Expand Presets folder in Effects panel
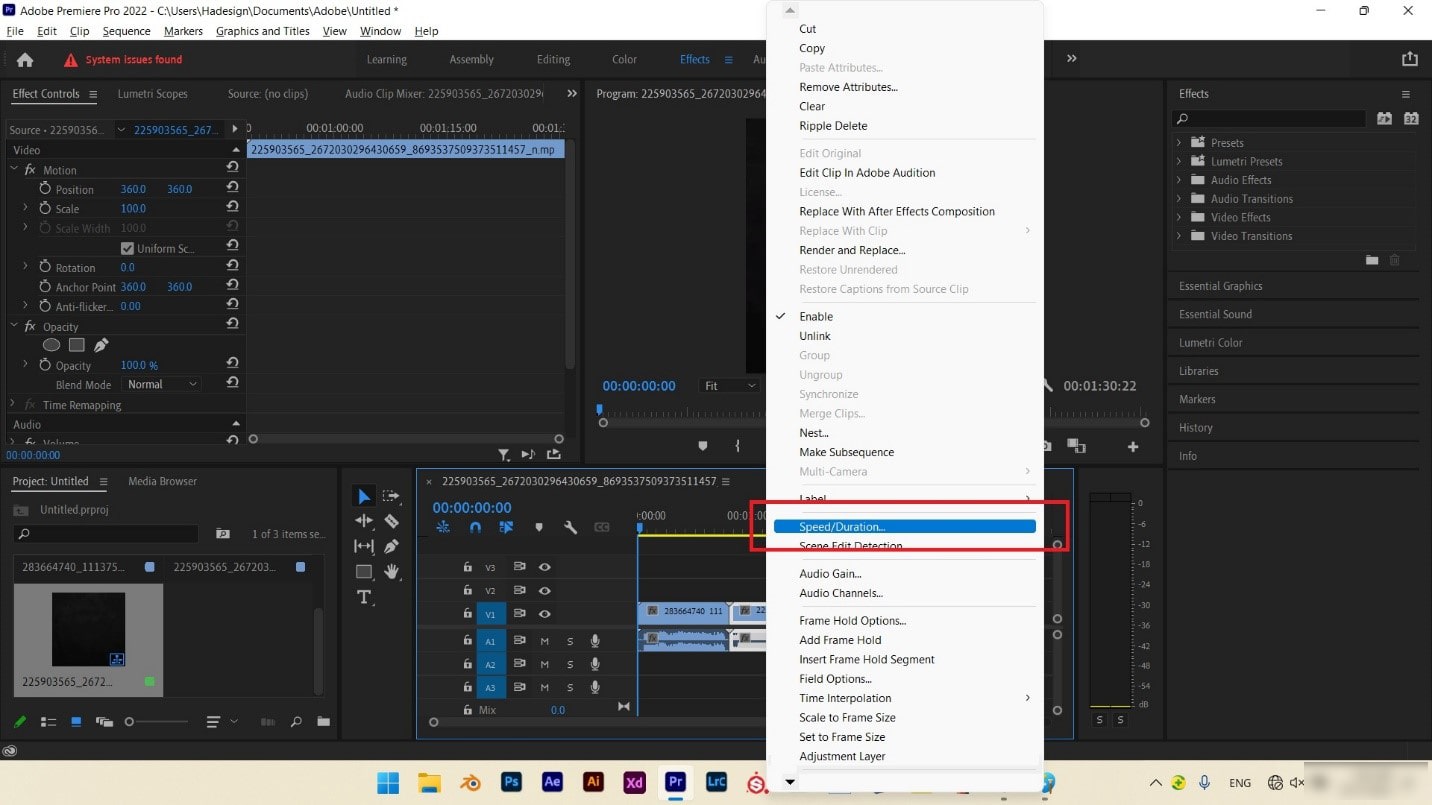Image resolution: width=1432 pixels, height=805 pixels. [x=1179, y=143]
